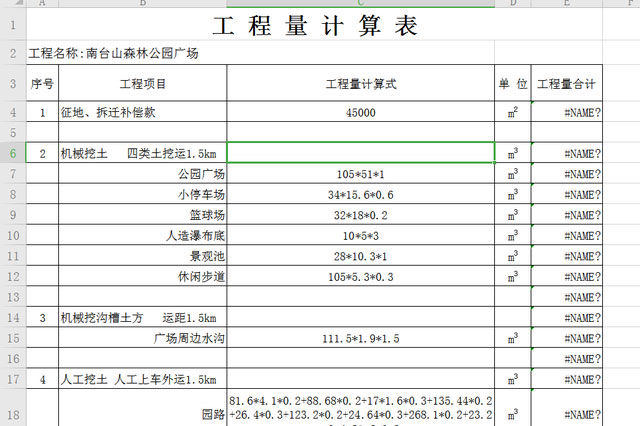The width and height of the screenshot is (640, 426).
Task: Click the cell 小停车场
Action: [142, 194]
